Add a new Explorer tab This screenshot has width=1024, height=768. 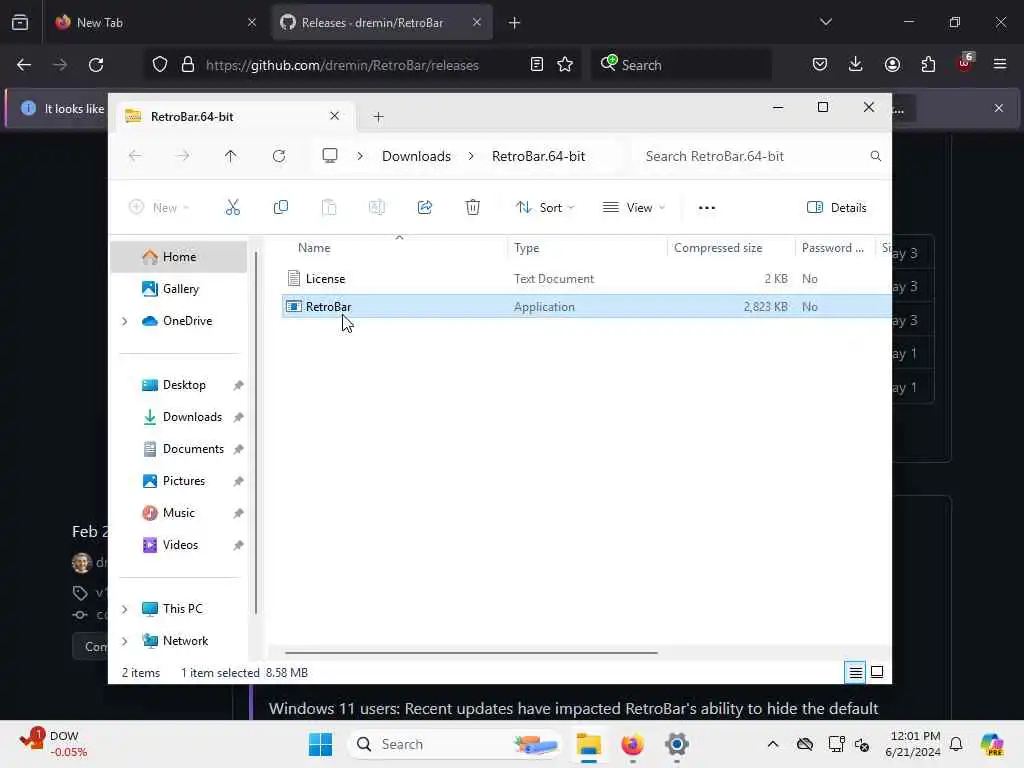[x=378, y=117]
